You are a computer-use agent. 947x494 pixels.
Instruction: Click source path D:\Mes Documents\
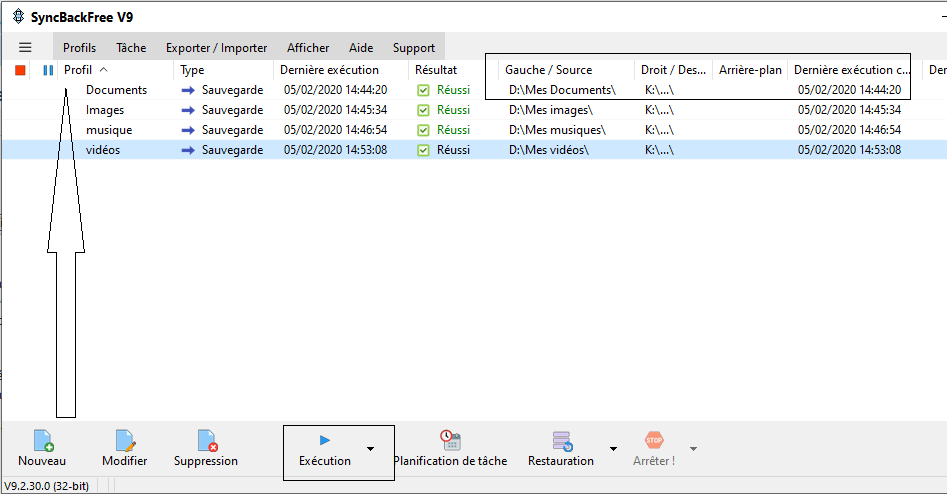(562, 90)
